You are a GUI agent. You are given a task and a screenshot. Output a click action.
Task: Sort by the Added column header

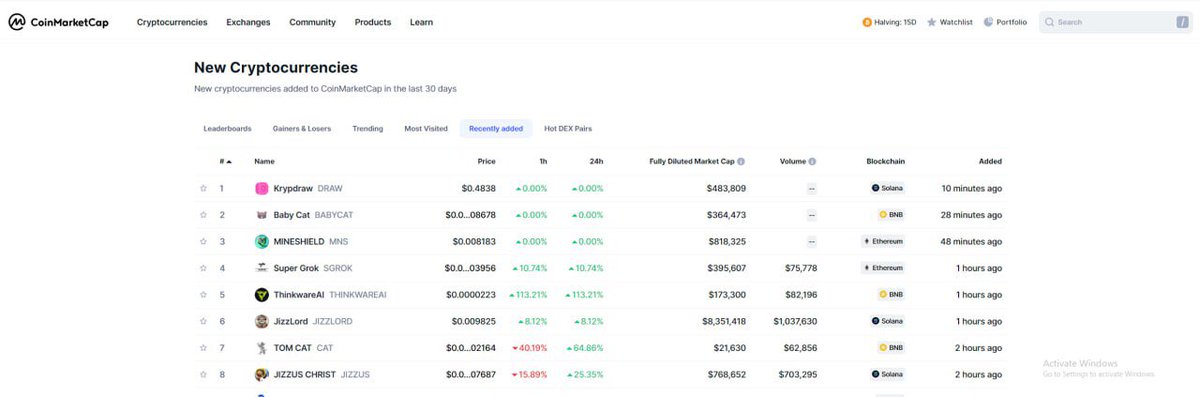pyautogui.click(x=990, y=161)
